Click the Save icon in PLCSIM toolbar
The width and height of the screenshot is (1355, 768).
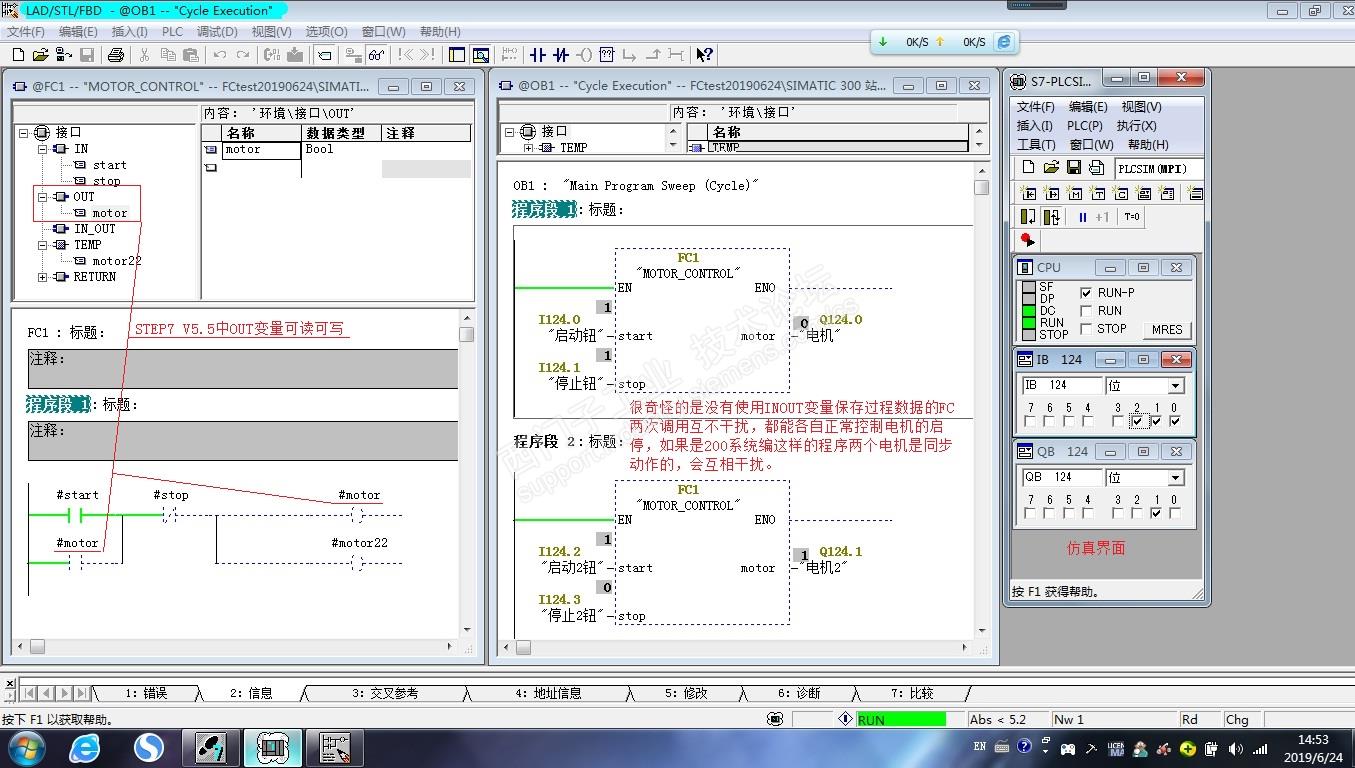tap(1074, 168)
